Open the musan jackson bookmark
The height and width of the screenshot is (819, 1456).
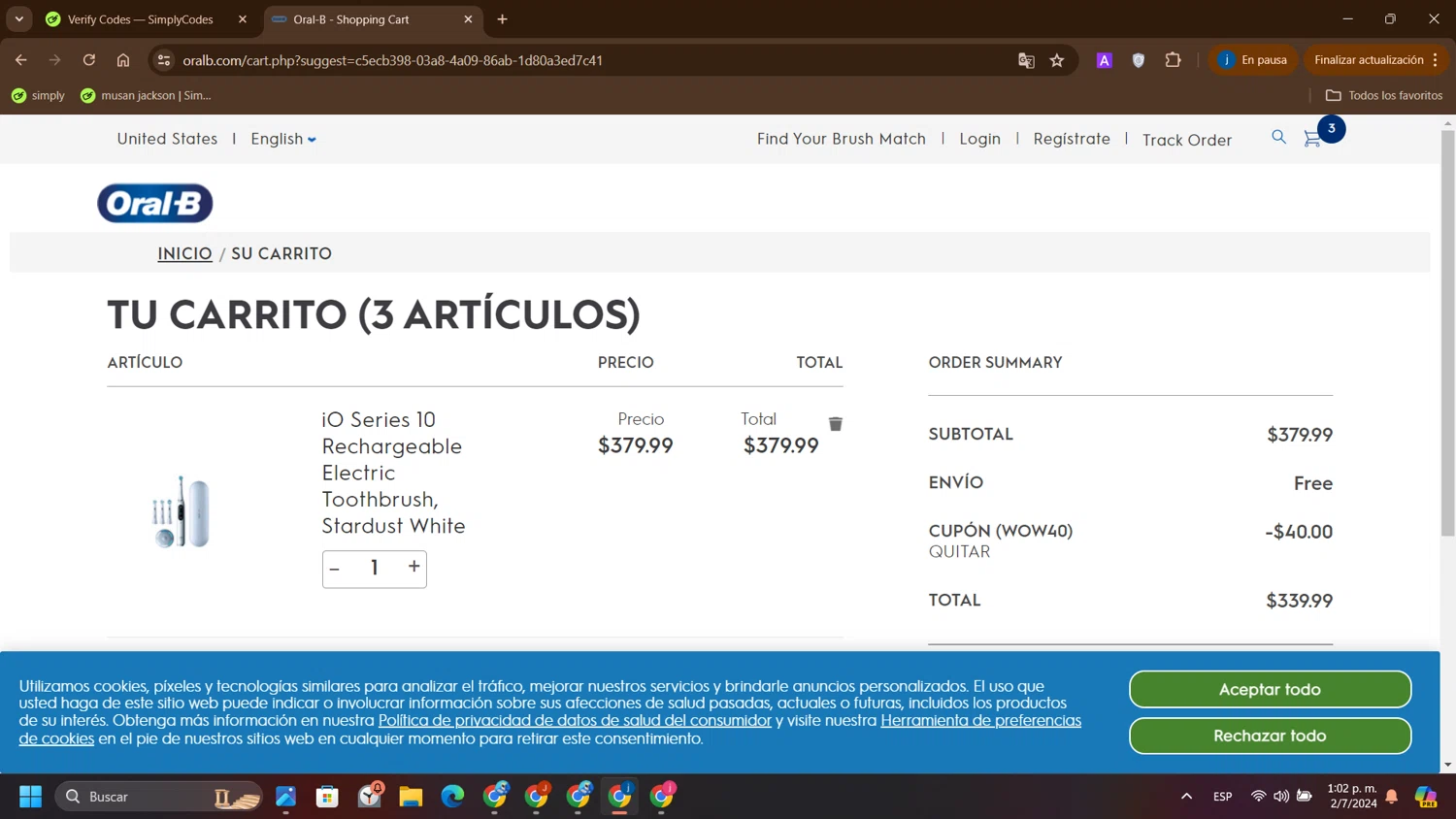[x=146, y=95]
